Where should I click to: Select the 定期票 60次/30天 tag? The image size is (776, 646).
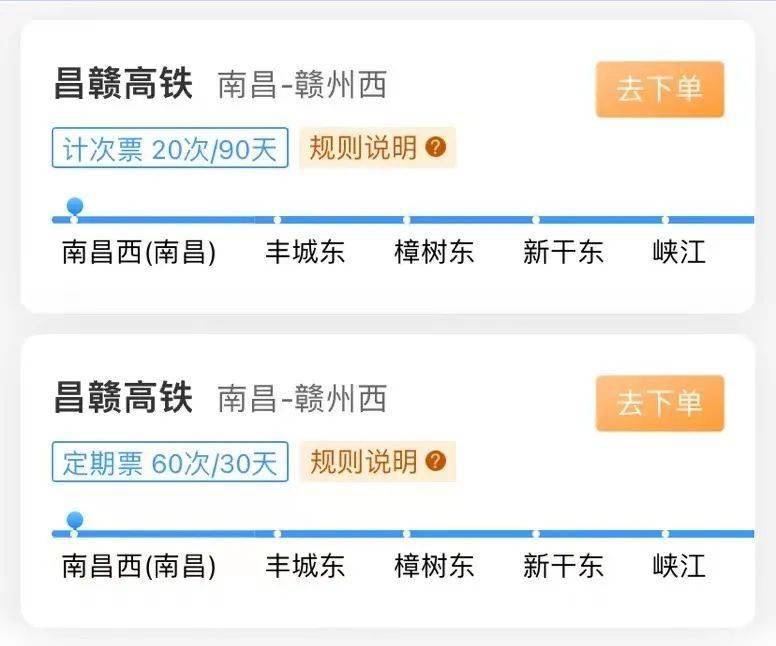pyautogui.click(x=170, y=461)
